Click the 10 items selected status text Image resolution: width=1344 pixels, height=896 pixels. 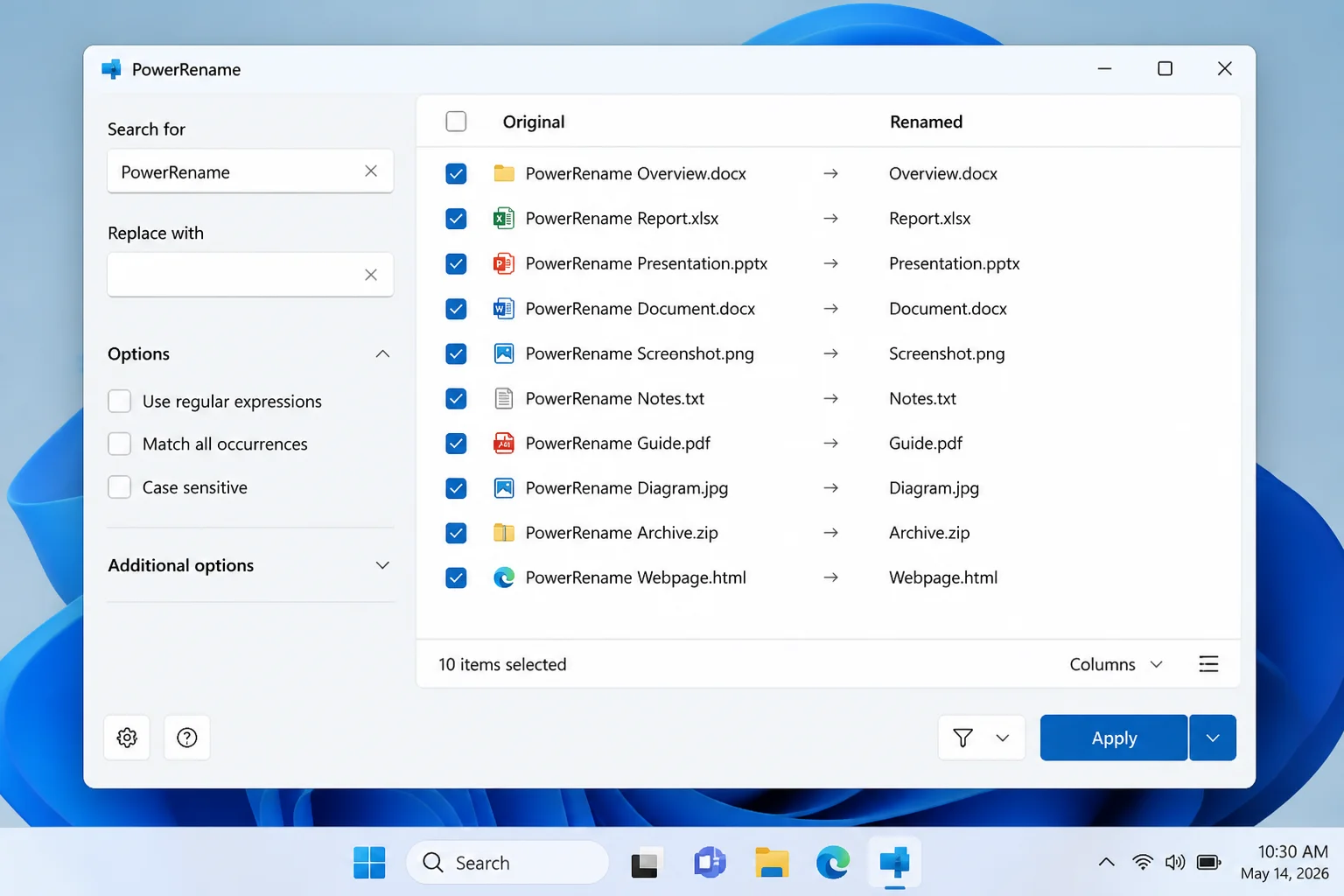point(502,664)
